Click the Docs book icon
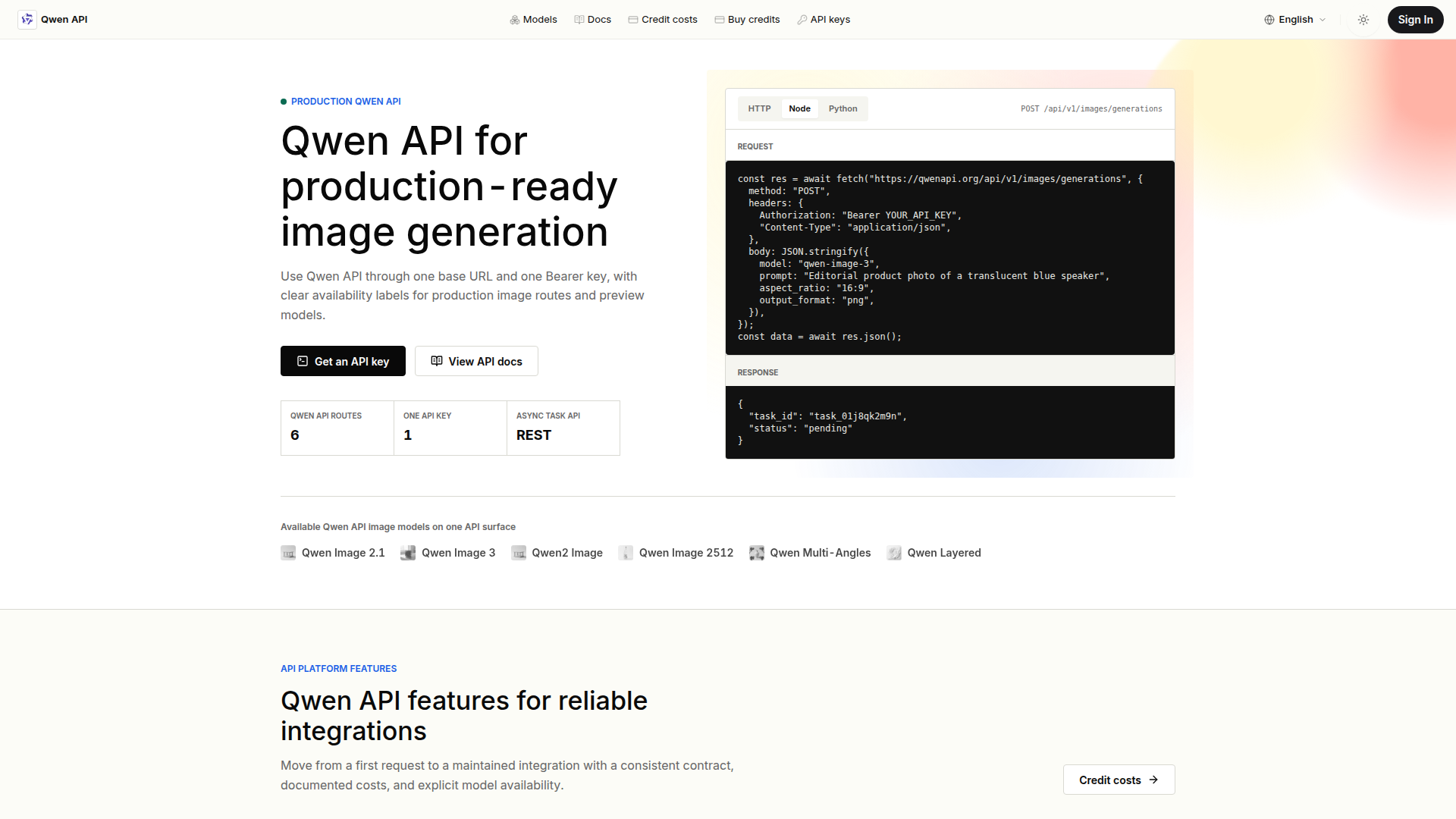The width and height of the screenshot is (1456, 819). tap(579, 20)
